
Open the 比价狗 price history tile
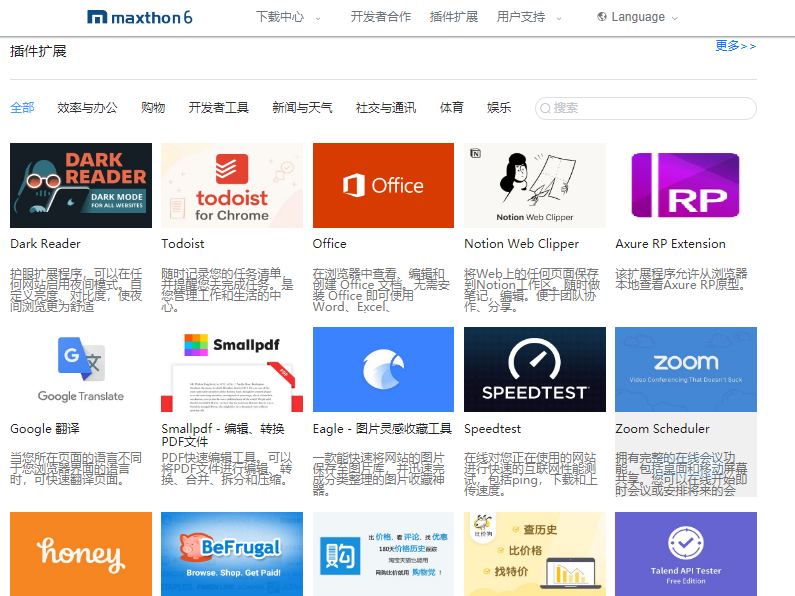(535, 554)
